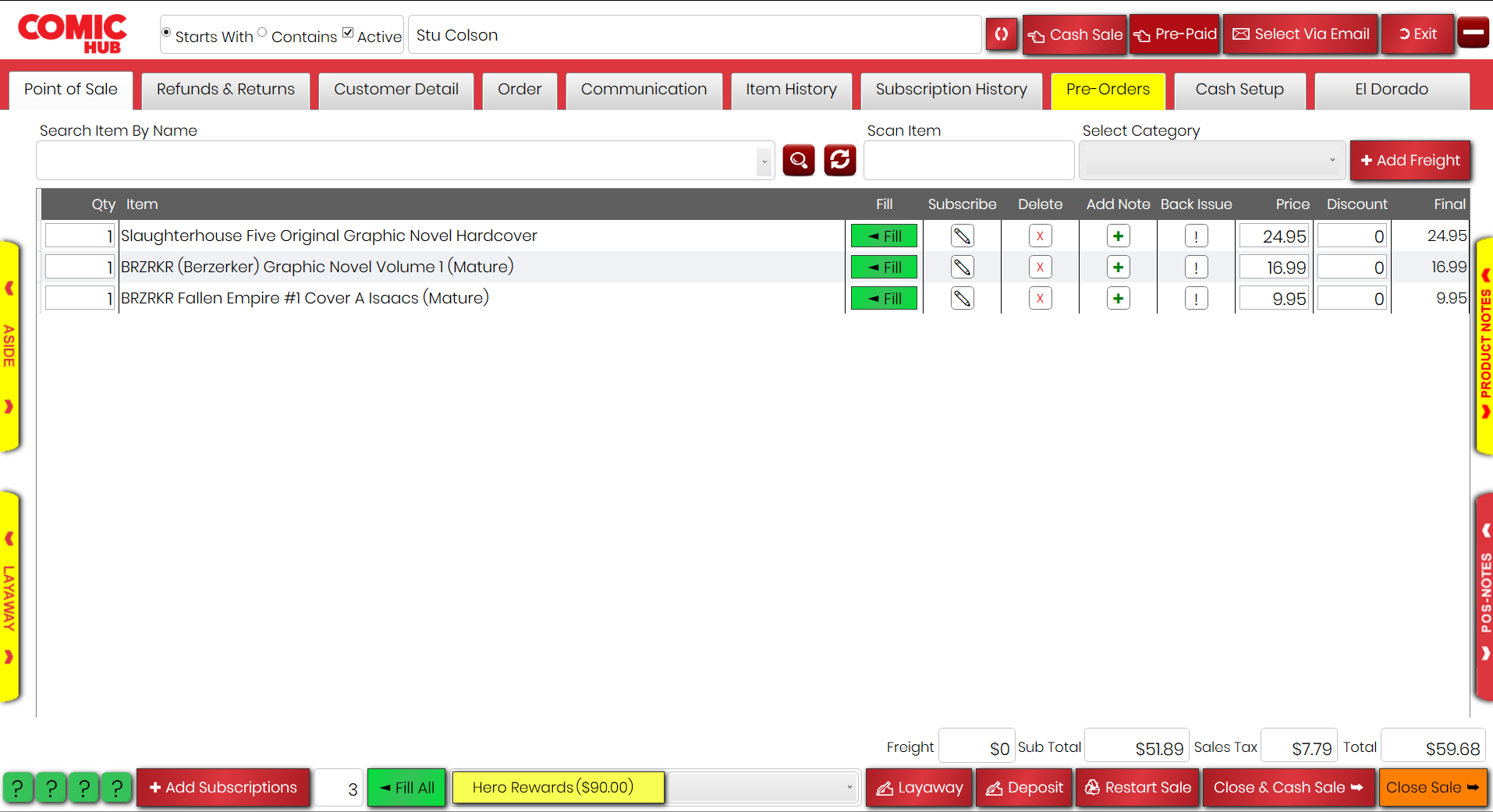The height and width of the screenshot is (812, 1493).
Task: Toggle the Active checkbox
Action: [x=348, y=33]
